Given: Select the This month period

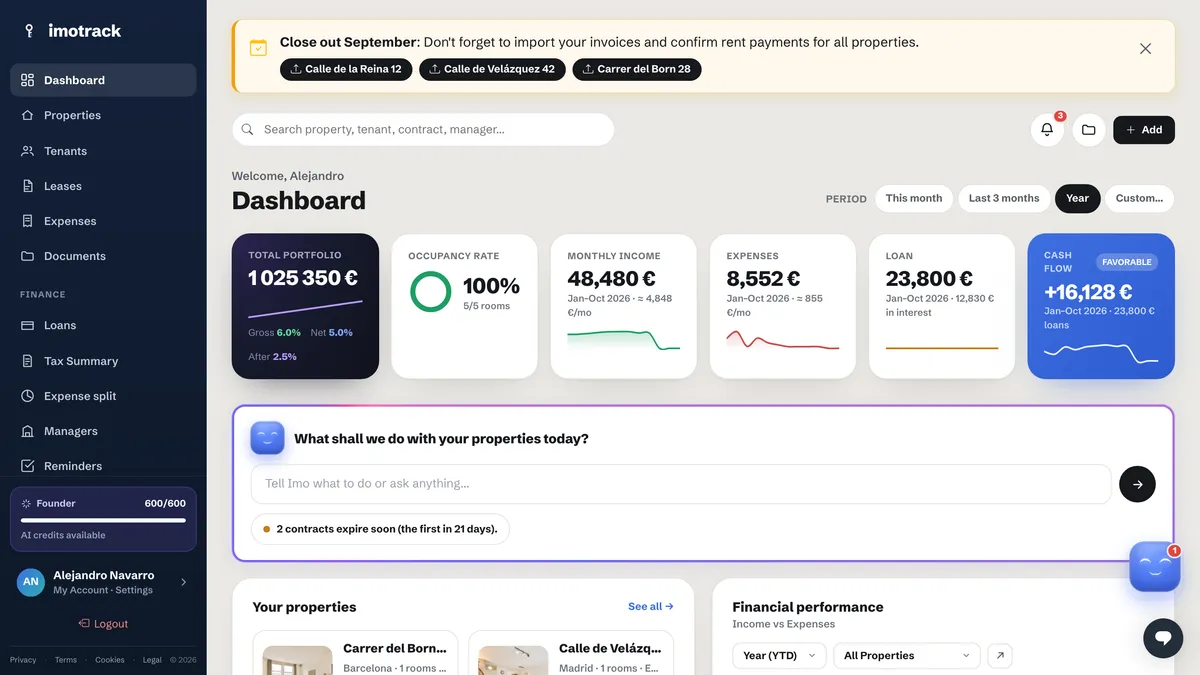Looking at the screenshot, I should click(x=914, y=198).
